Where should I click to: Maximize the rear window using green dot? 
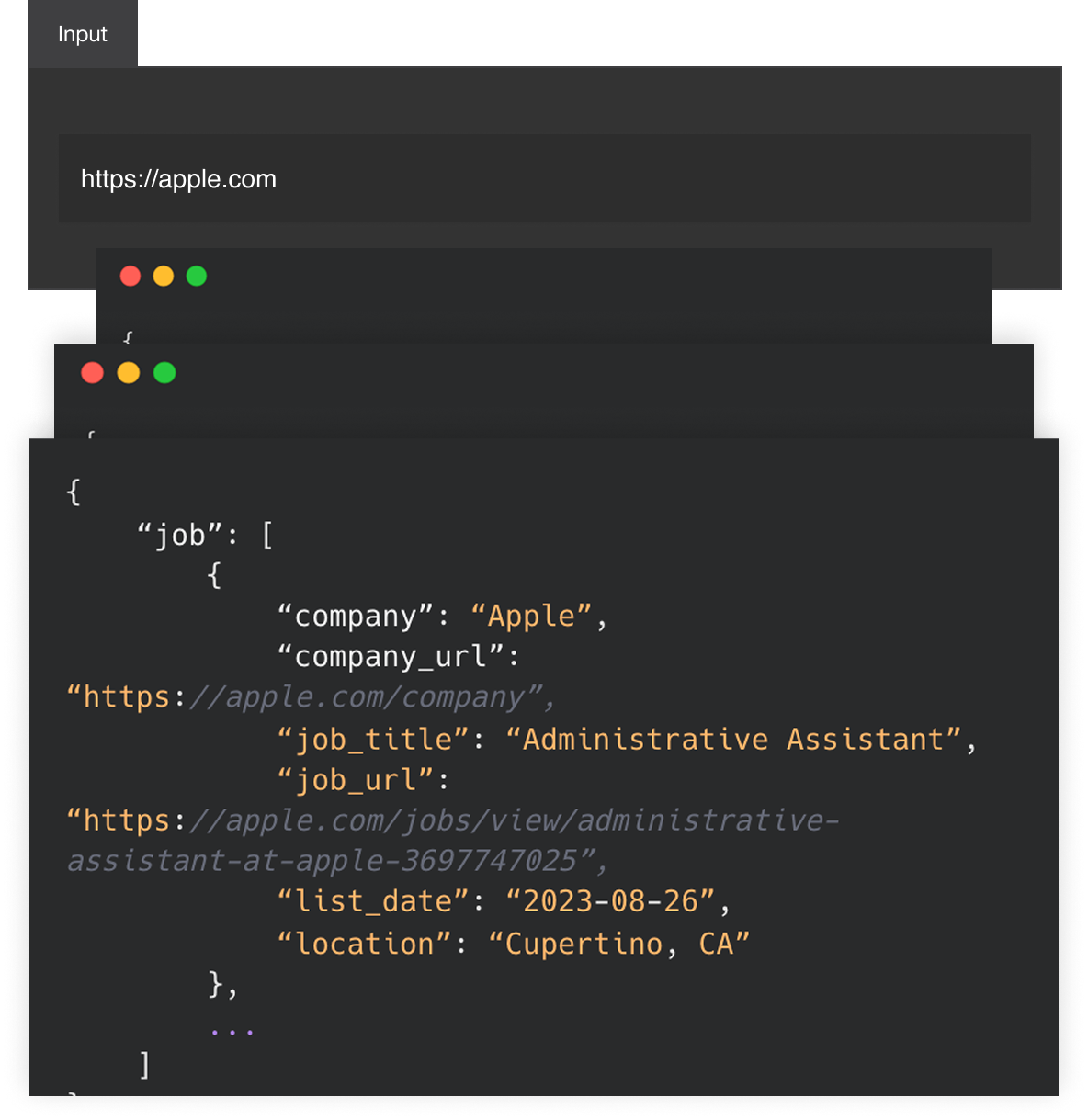click(197, 276)
